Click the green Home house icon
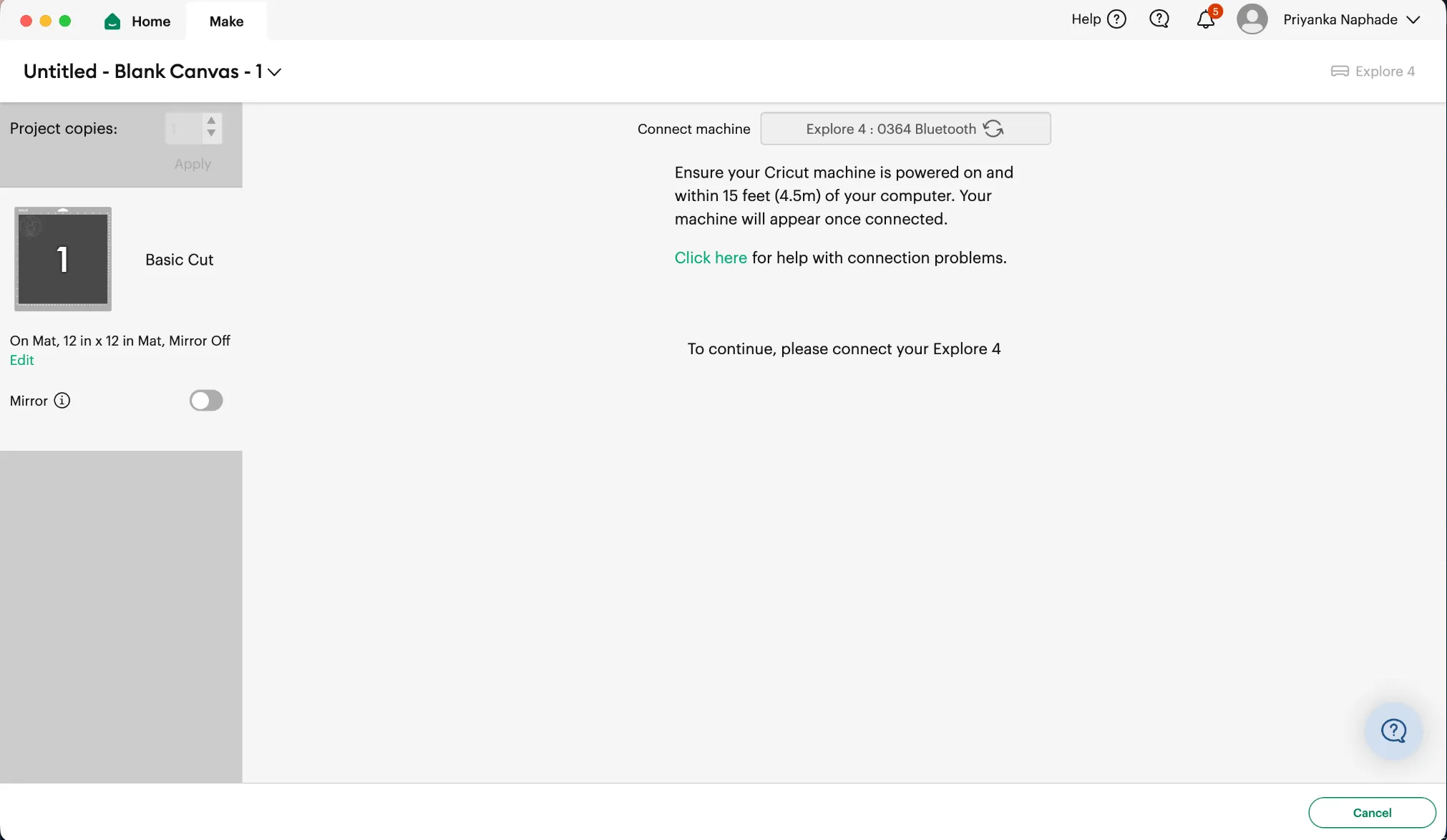 [112, 21]
